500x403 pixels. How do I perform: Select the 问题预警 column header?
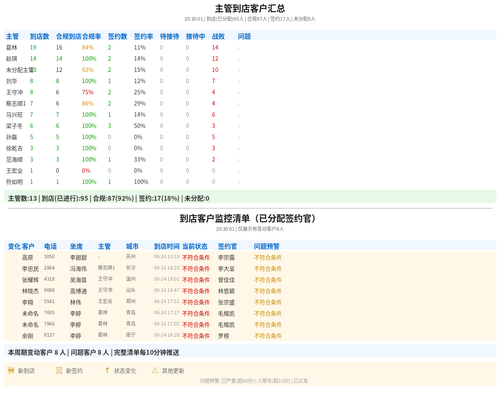pyautogui.click(x=267, y=246)
